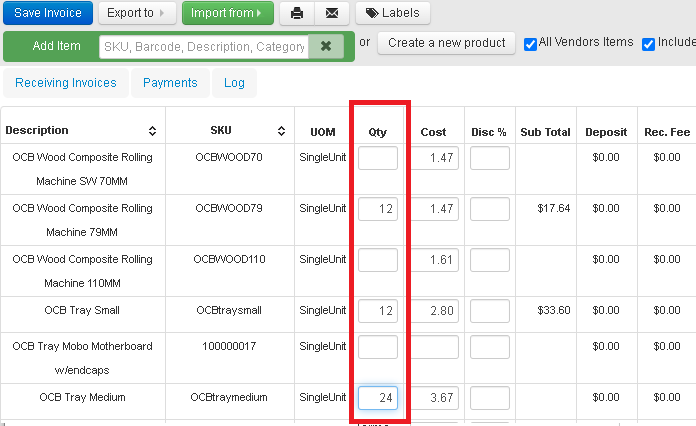This screenshot has height=426, width=696.
Task: Click OCB Wood Composite Rolling Machine 79MM description
Action: [x=82, y=220]
